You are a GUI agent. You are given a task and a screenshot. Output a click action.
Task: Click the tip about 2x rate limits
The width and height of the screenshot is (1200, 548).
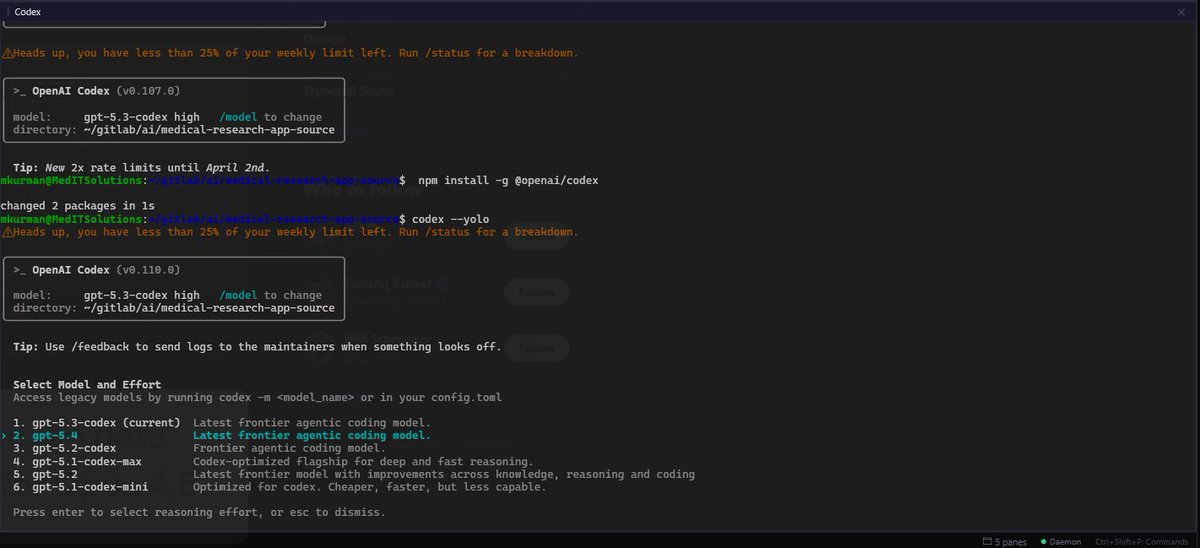click(x=141, y=167)
